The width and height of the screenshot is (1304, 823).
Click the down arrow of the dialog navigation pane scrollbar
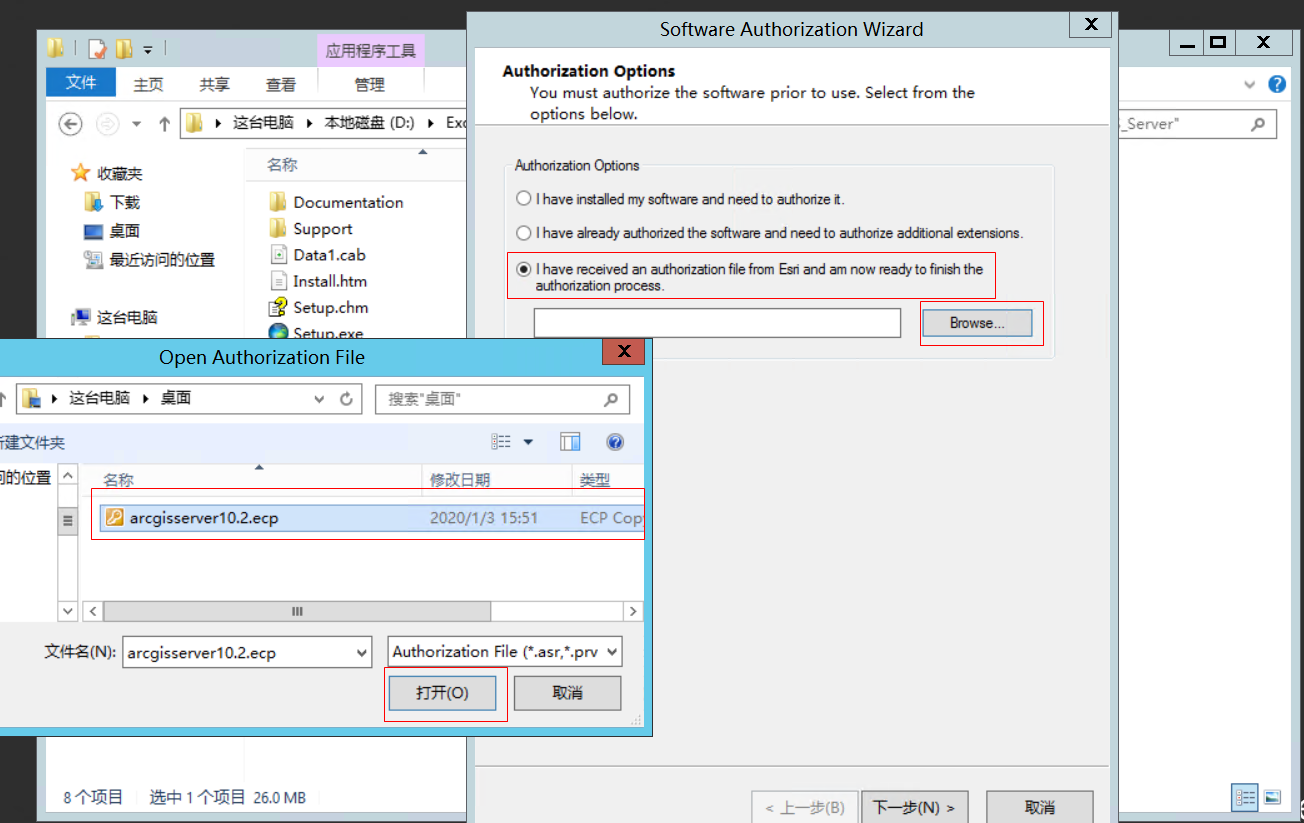[x=68, y=611]
